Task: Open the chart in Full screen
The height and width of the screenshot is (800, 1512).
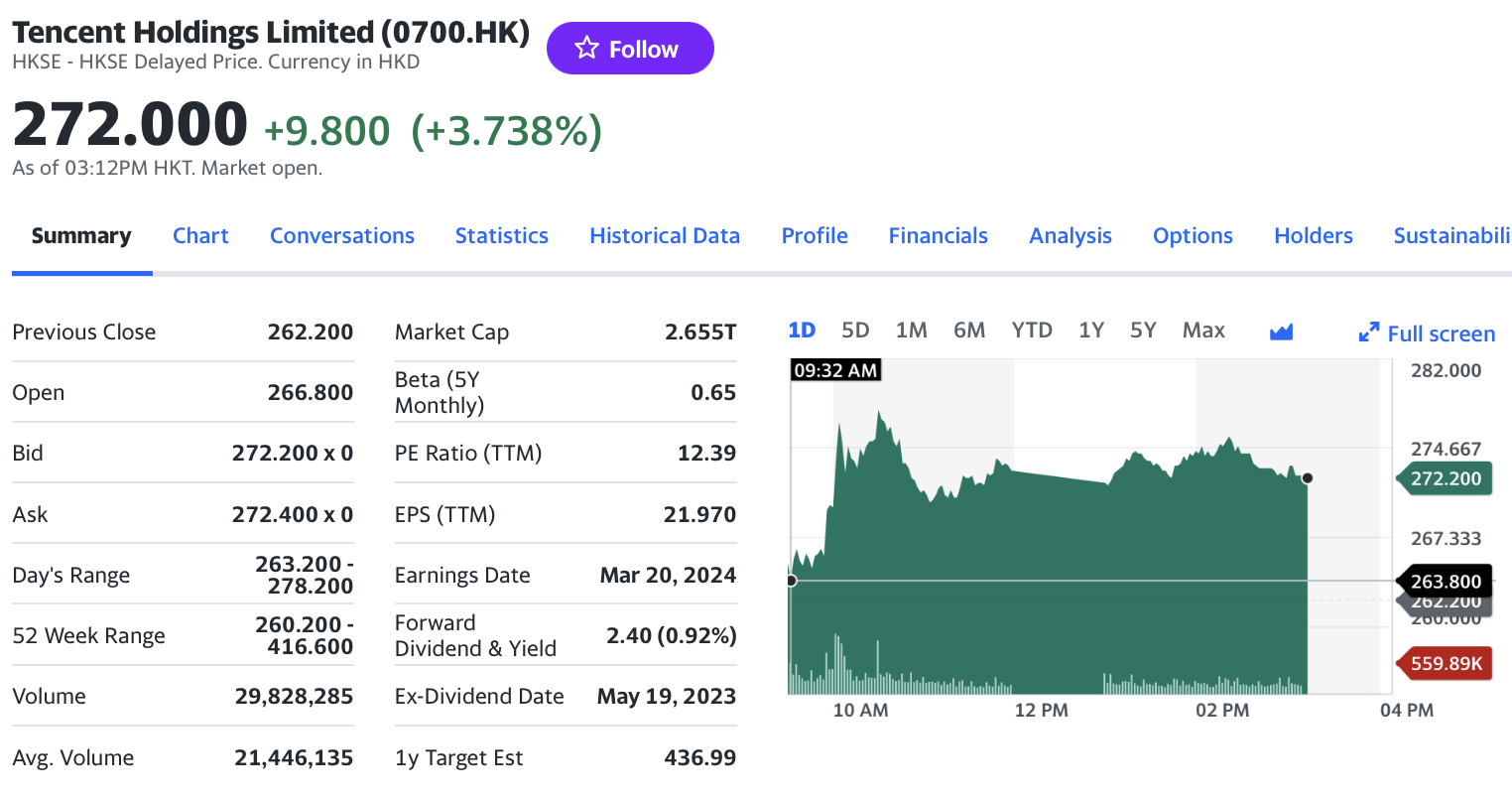Action: point(1427,333)
